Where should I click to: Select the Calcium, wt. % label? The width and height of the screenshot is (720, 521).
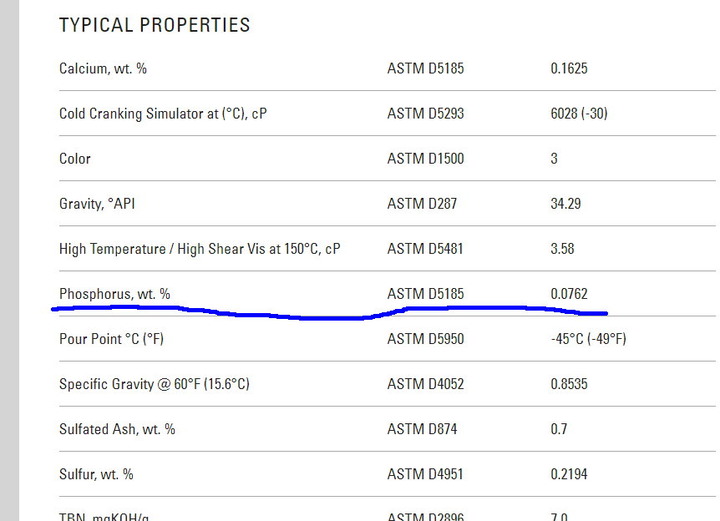pyautogui.click(x=103, y=69)
